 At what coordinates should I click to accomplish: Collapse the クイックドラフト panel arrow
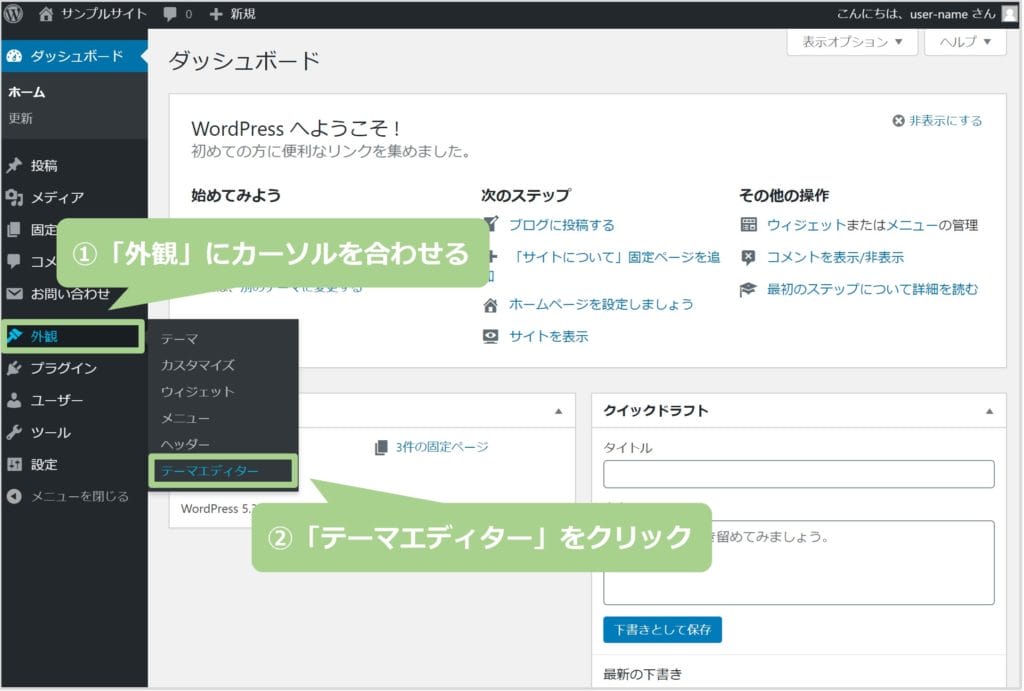point(989,411)
